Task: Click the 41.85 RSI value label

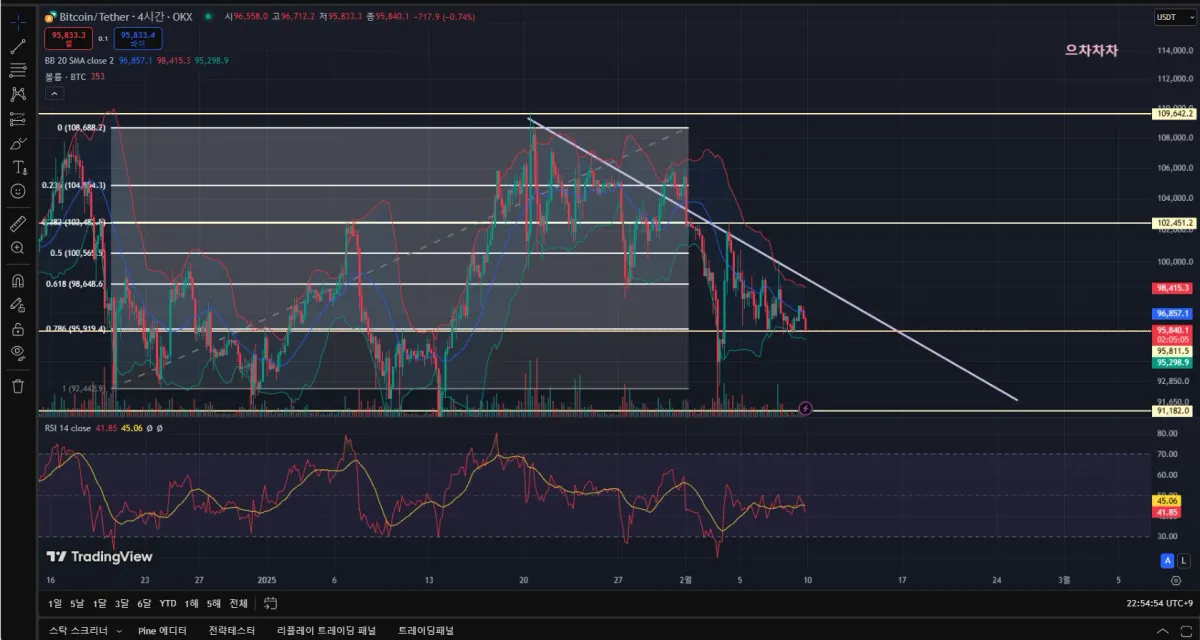Action: tap(1167, 512)
